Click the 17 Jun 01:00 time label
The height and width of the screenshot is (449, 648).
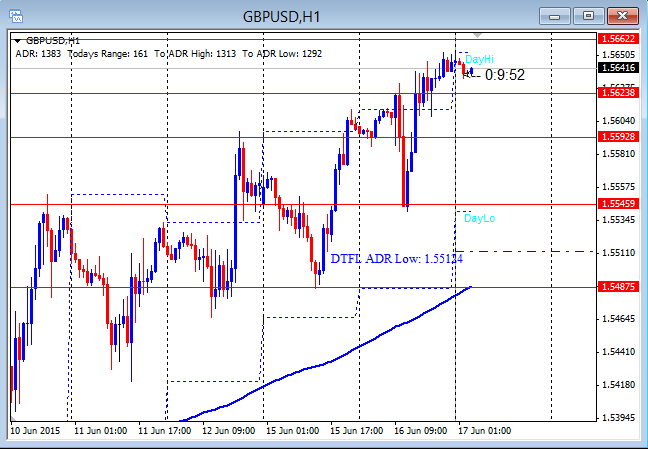point(485,431)
